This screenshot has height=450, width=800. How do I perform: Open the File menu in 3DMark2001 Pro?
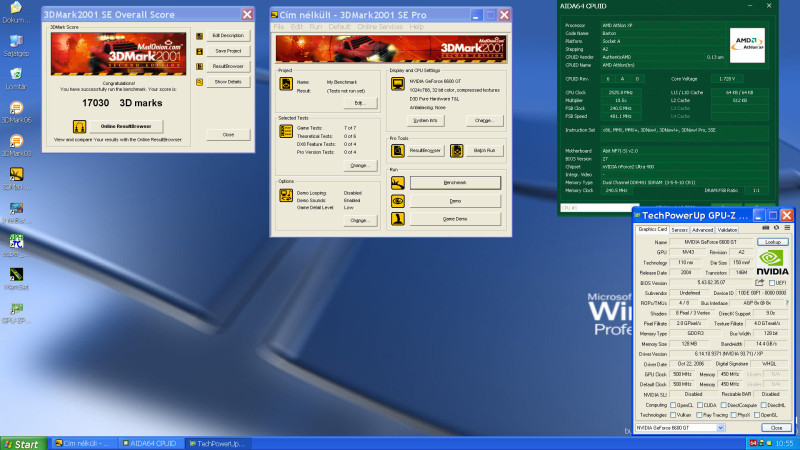[x=279, y=27]
